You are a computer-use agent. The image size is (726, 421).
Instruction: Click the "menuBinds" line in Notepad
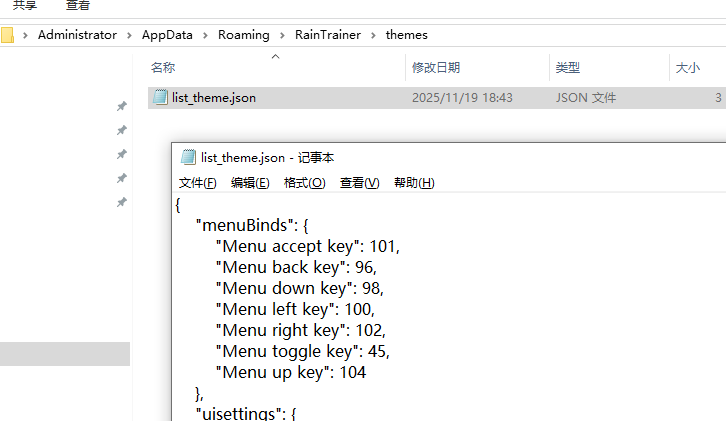(x=252, y=226)
